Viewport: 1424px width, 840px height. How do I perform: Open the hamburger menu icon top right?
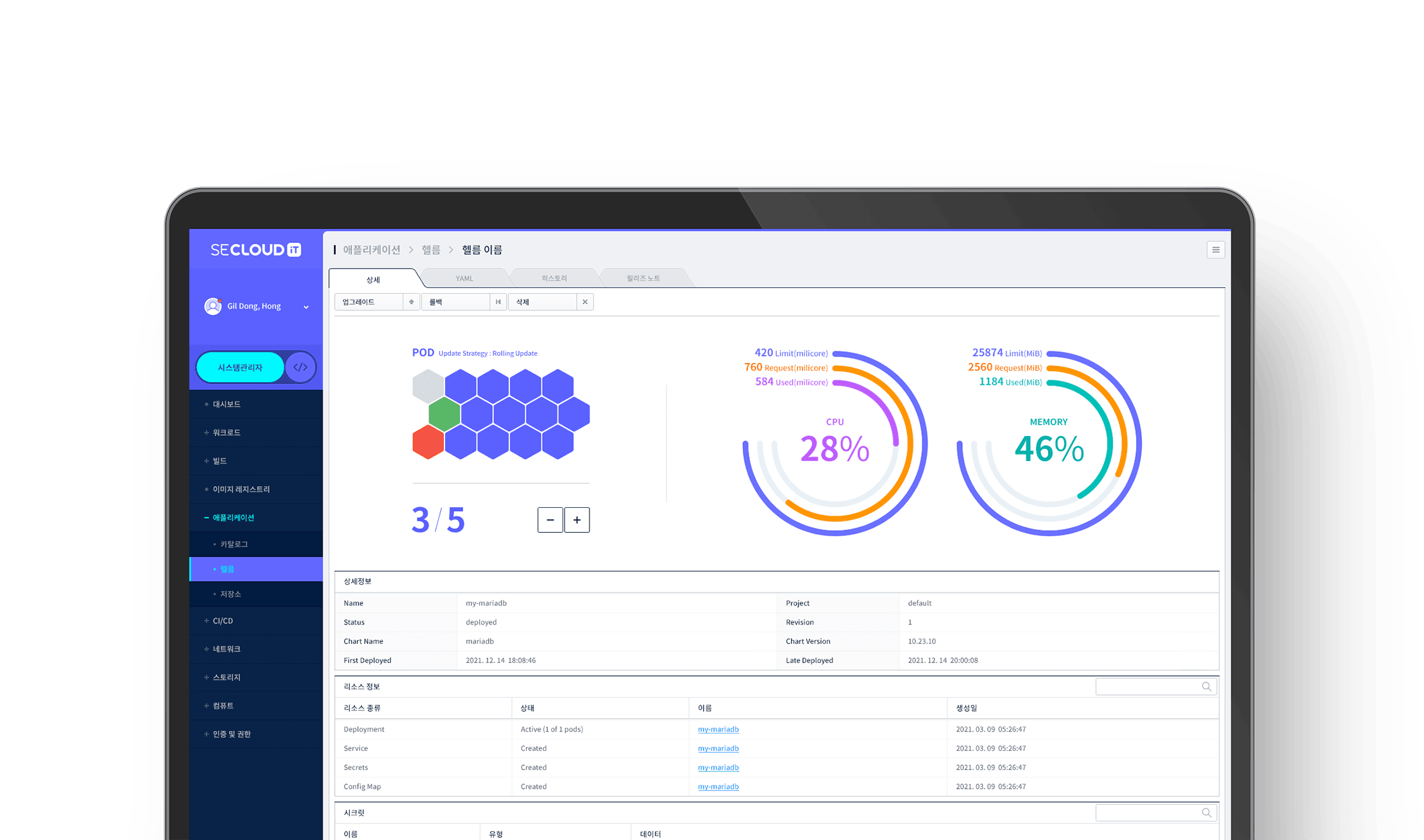(1216, 250)
